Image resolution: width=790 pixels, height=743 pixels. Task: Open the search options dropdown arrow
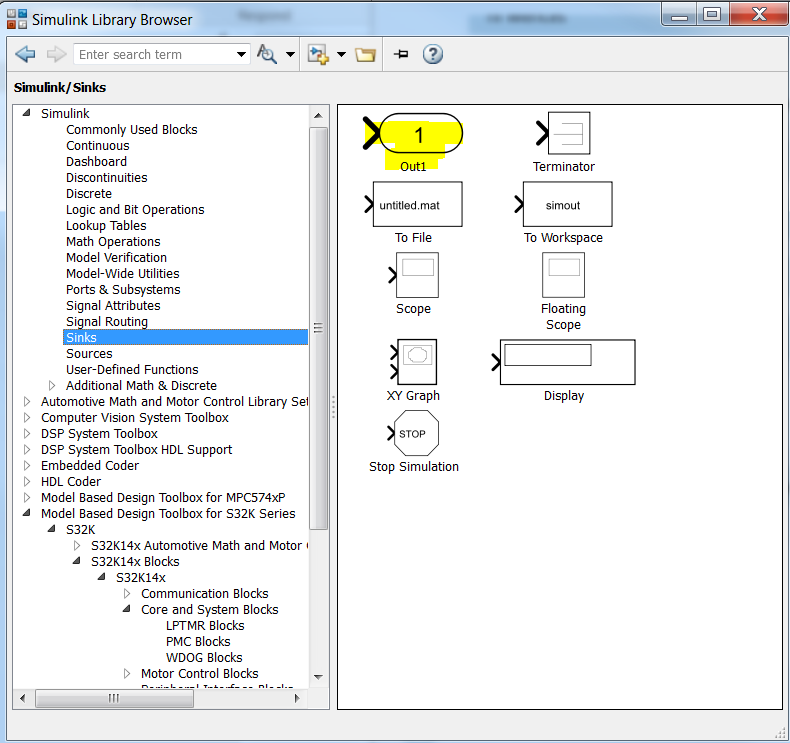(290, 54)
